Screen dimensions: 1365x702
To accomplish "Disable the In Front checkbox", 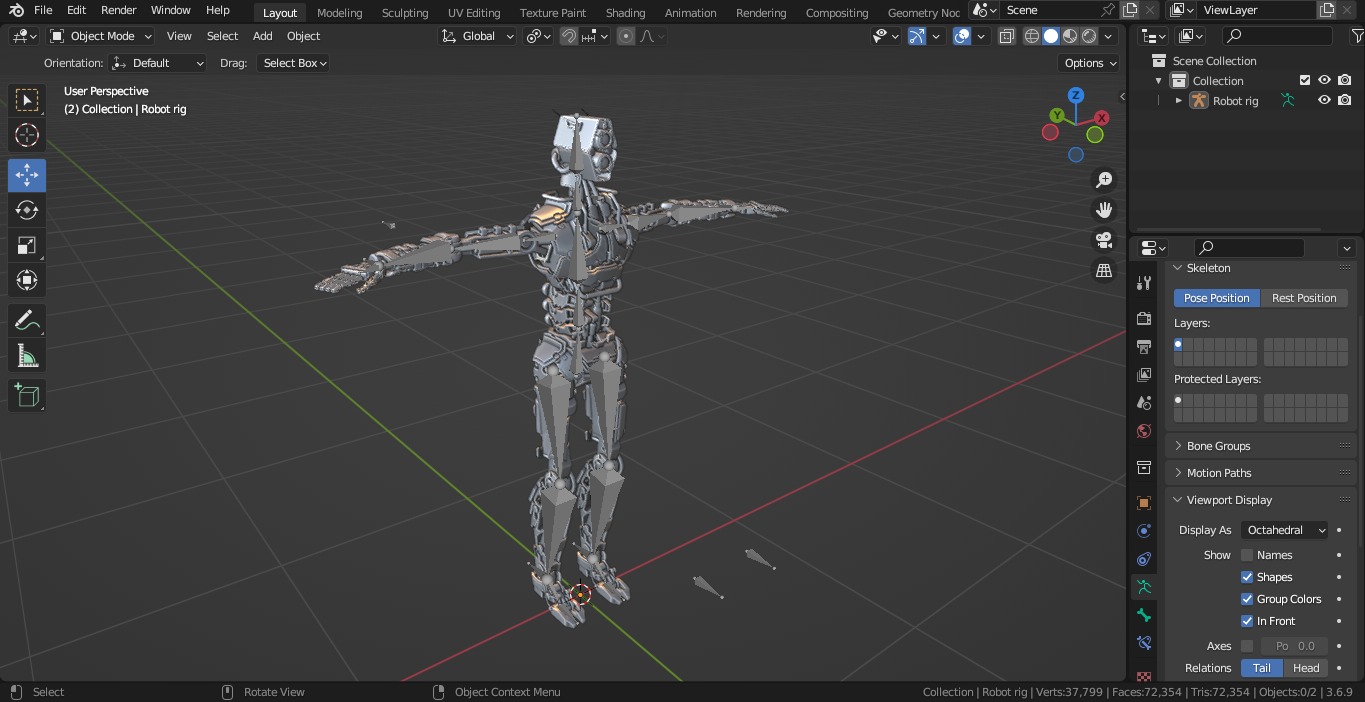I will pyautogui.click(x=1247, y=621).
